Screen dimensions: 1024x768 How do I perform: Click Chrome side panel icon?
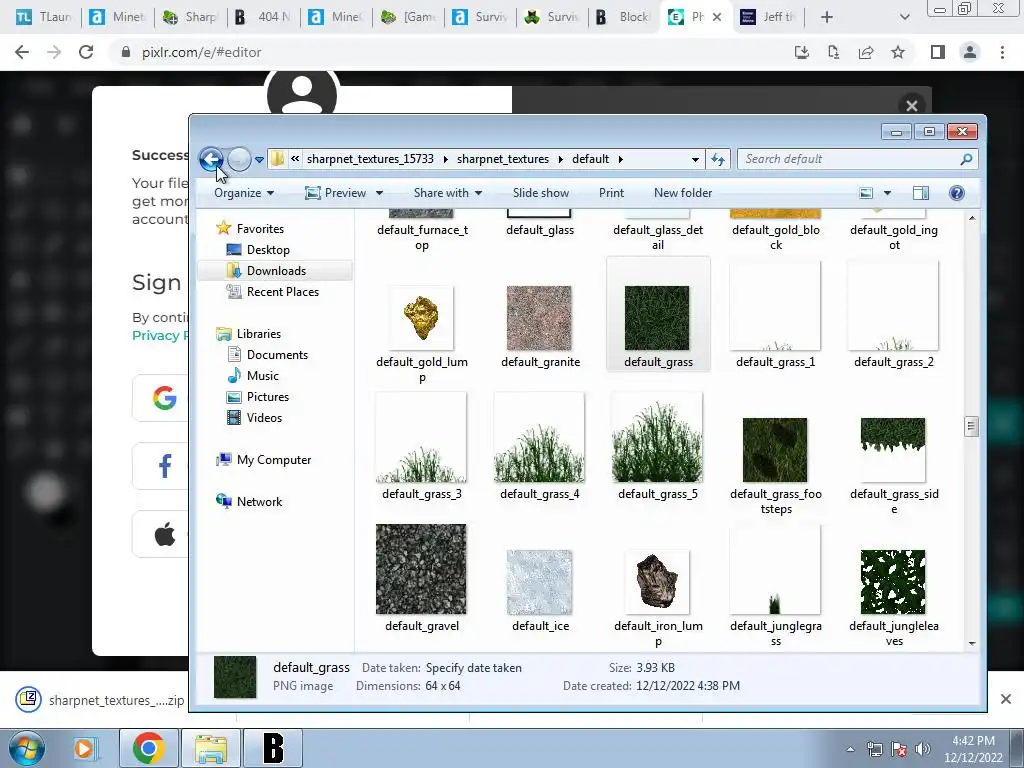pos(938,52)
